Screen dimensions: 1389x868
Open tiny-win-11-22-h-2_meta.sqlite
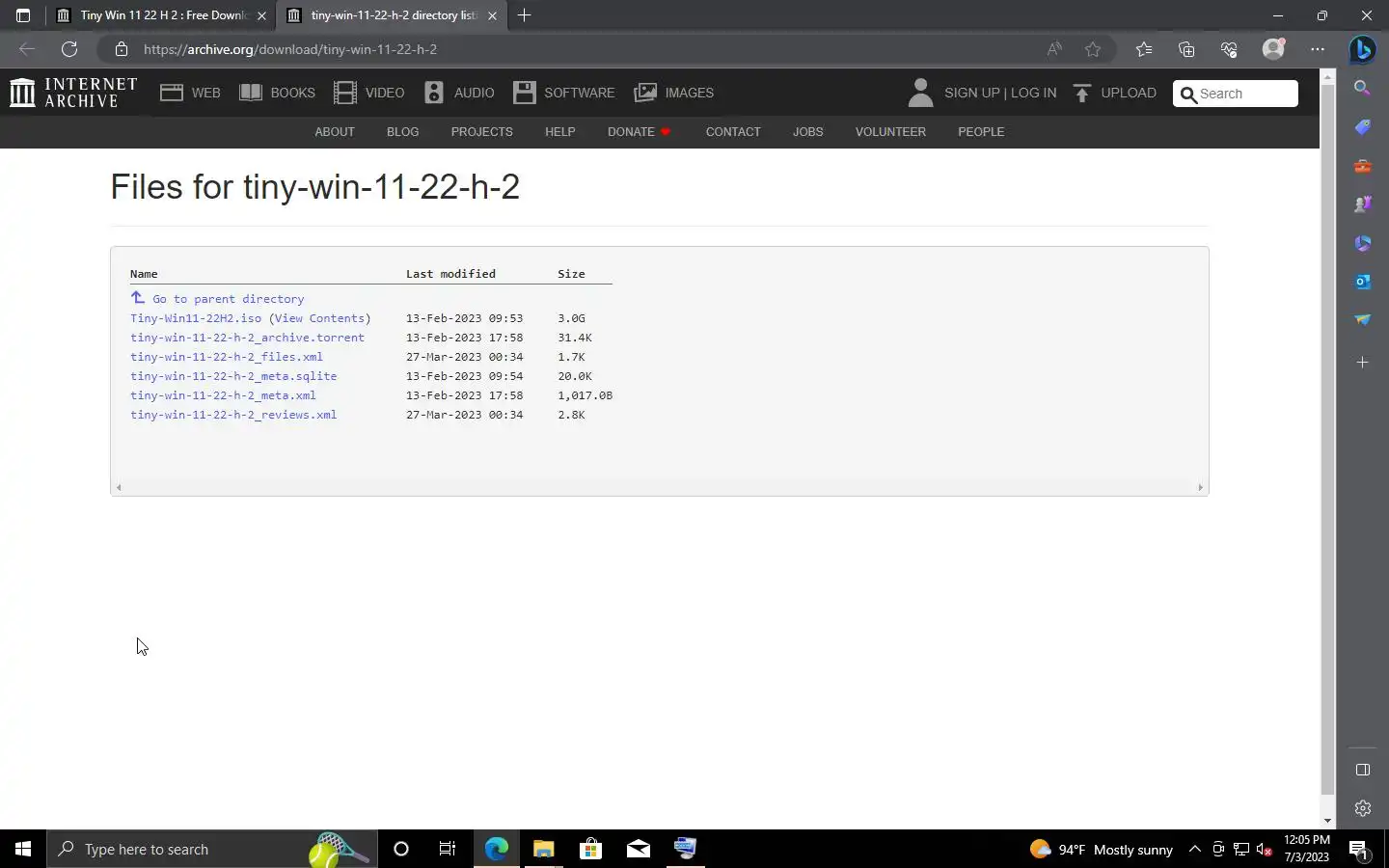[x=233, y=376]
